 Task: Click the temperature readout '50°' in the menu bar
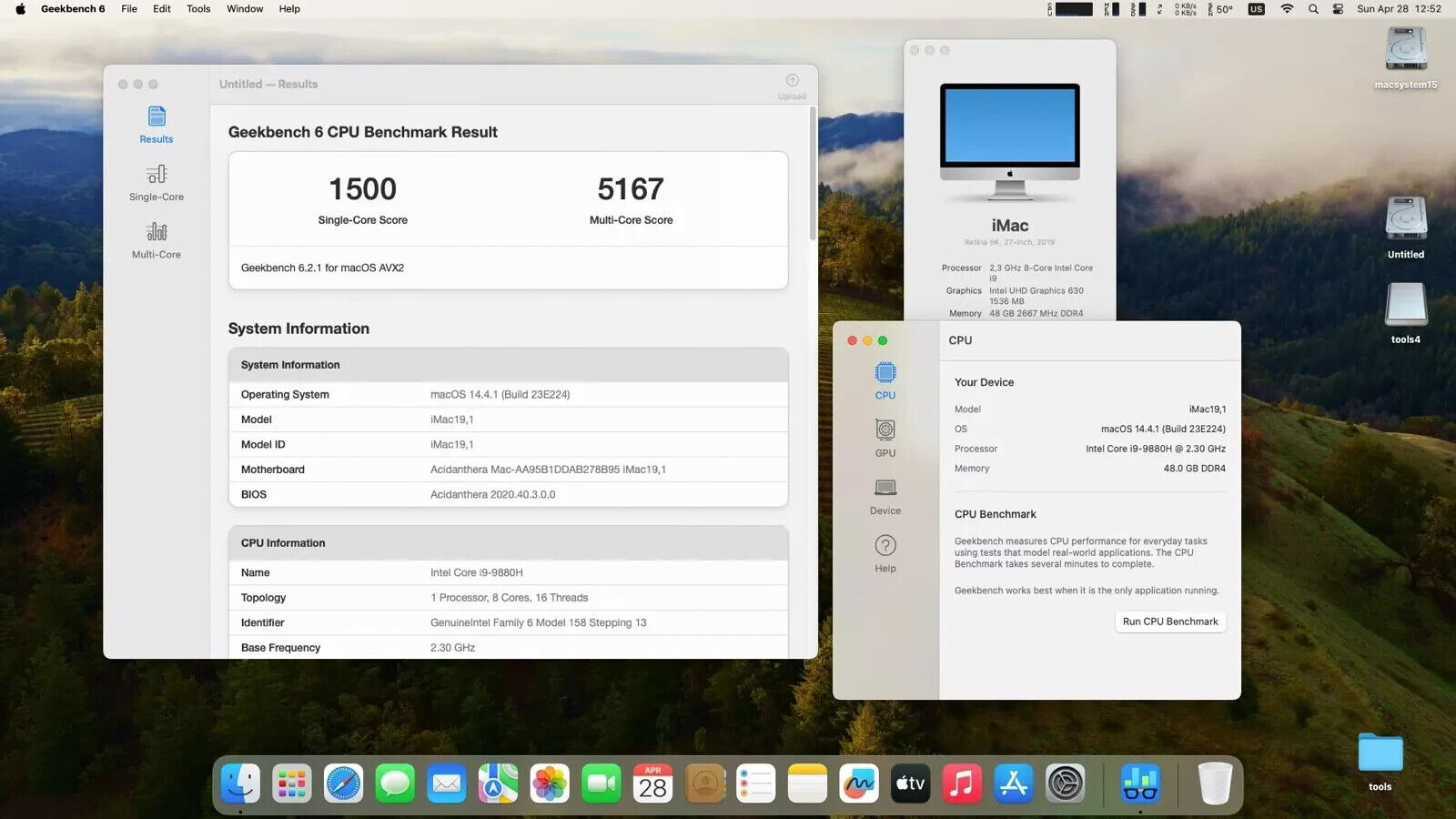coord(1224,9)
